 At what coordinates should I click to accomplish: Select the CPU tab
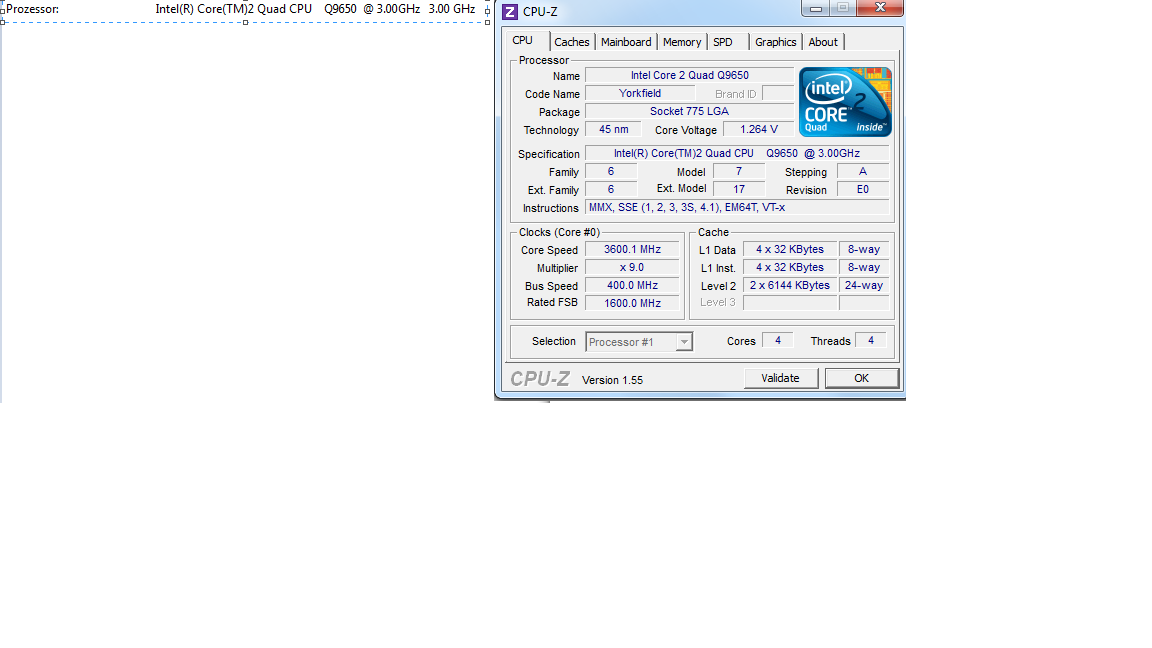click(x=522, y=40)
